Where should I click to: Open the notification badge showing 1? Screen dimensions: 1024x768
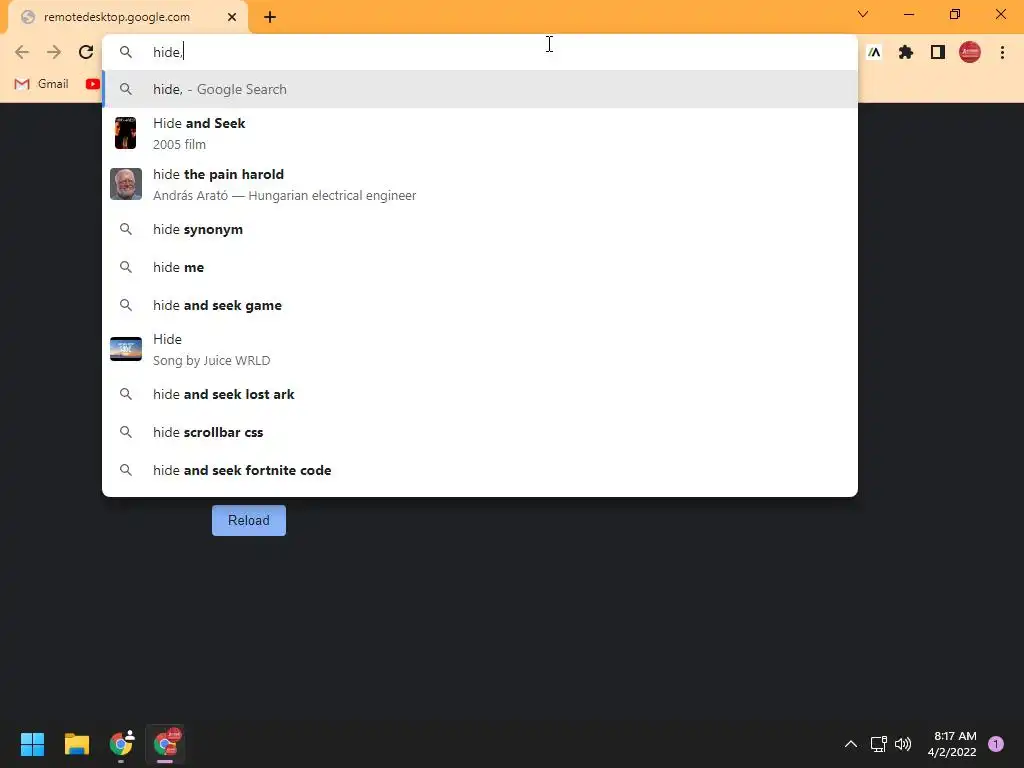pos(996,744)
